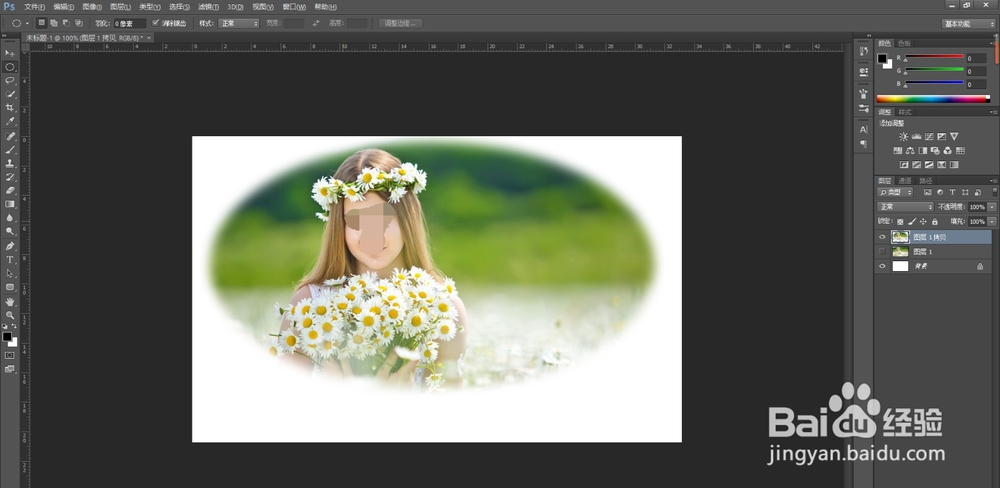Open the selection style dropdown
This screenshot has height=488, width=1000.
pos(241,22)
